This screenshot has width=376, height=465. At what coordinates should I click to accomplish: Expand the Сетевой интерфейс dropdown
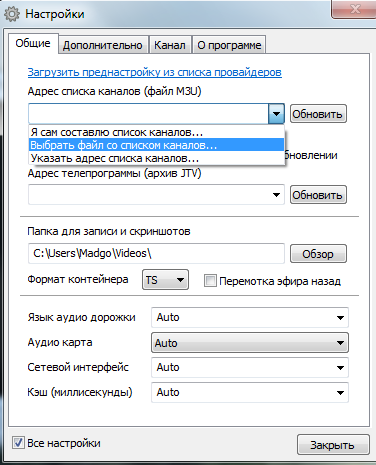[250, 367]
